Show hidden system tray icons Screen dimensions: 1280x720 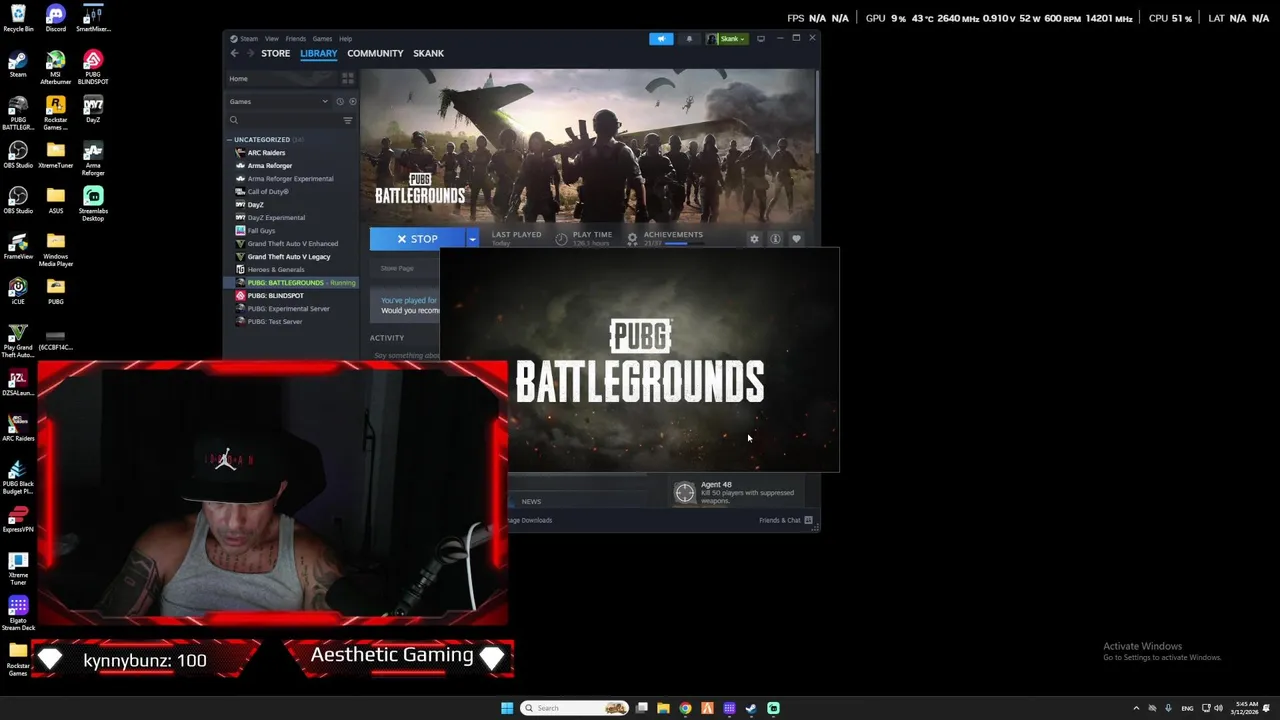pos(1136,708)
